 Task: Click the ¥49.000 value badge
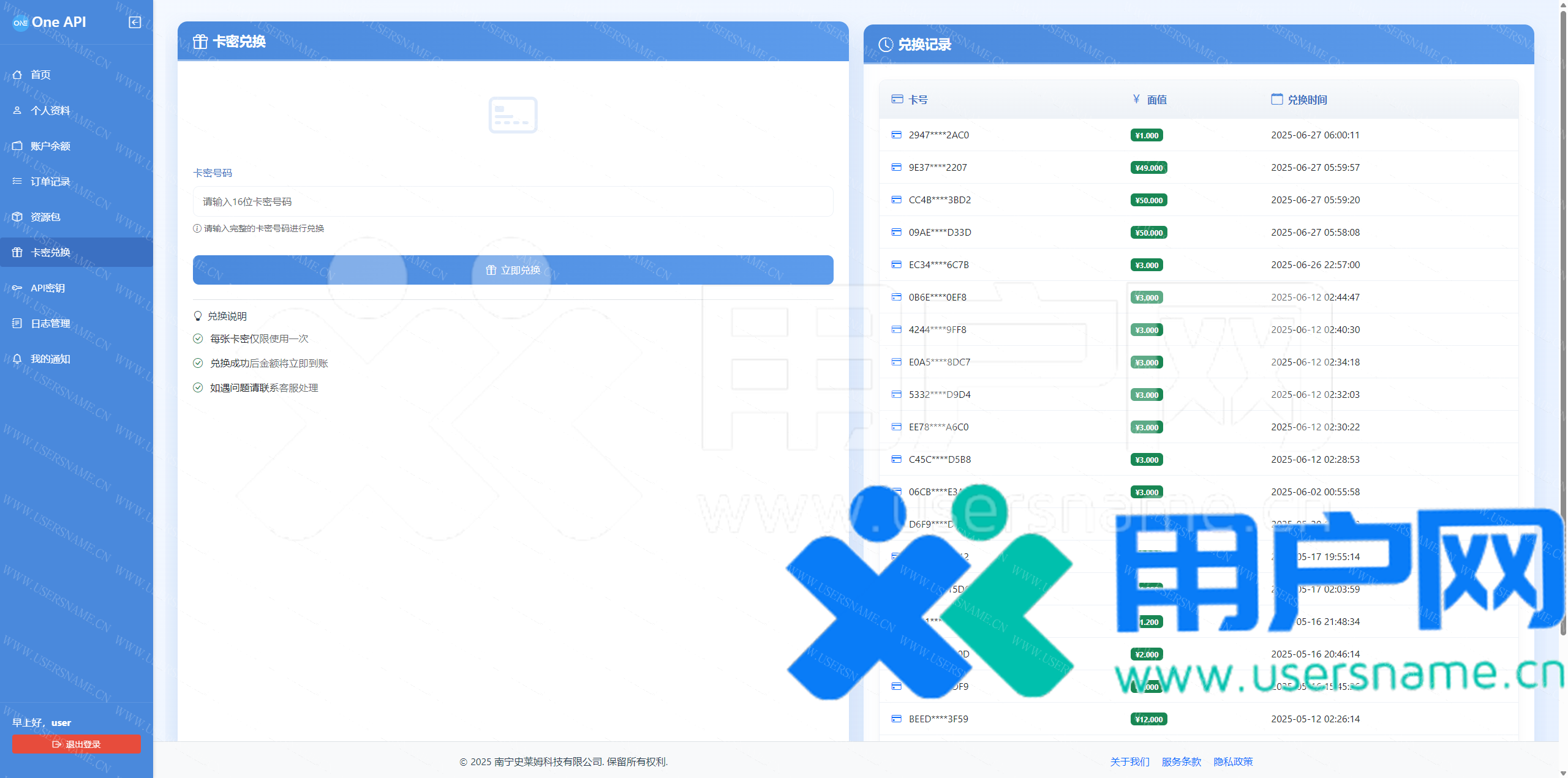(1148, 168)
